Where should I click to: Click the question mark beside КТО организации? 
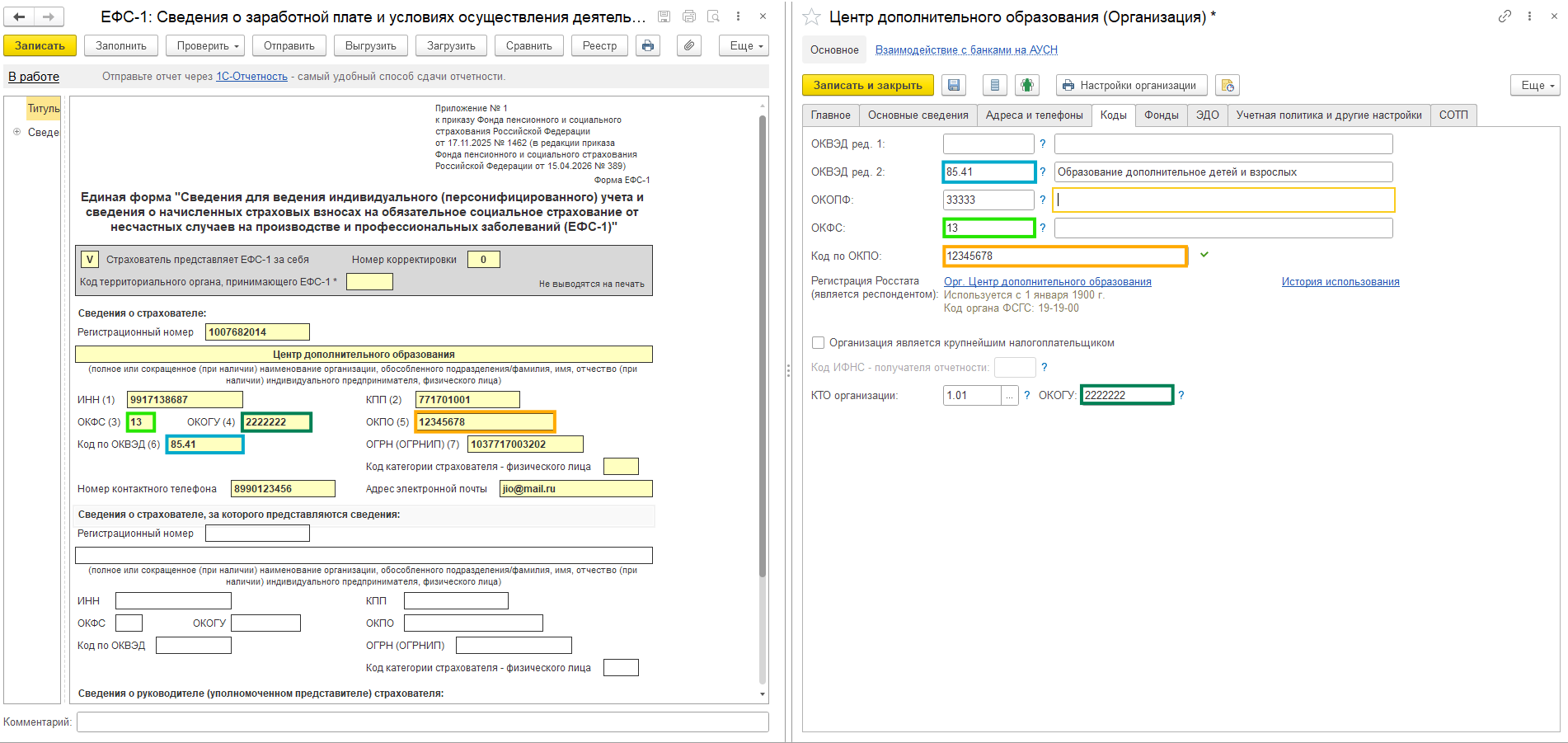pos(1027,395)
